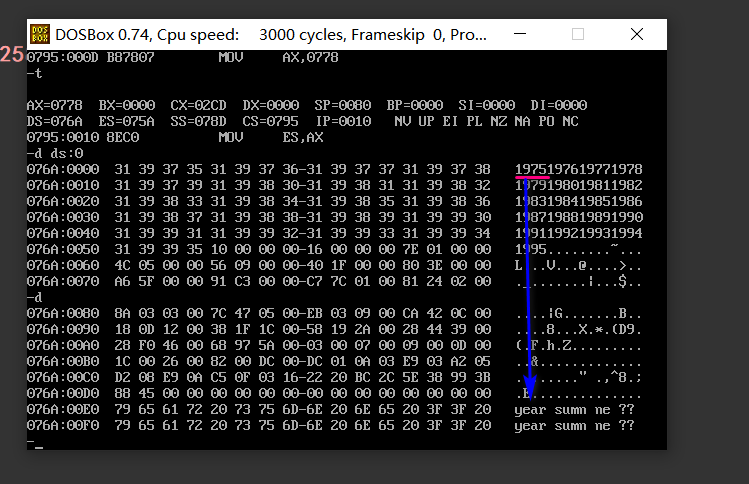This screenshot has width=749, height=484.
Task: Click the instruction pointer IP=0010
Action: (x=342, y=121)
